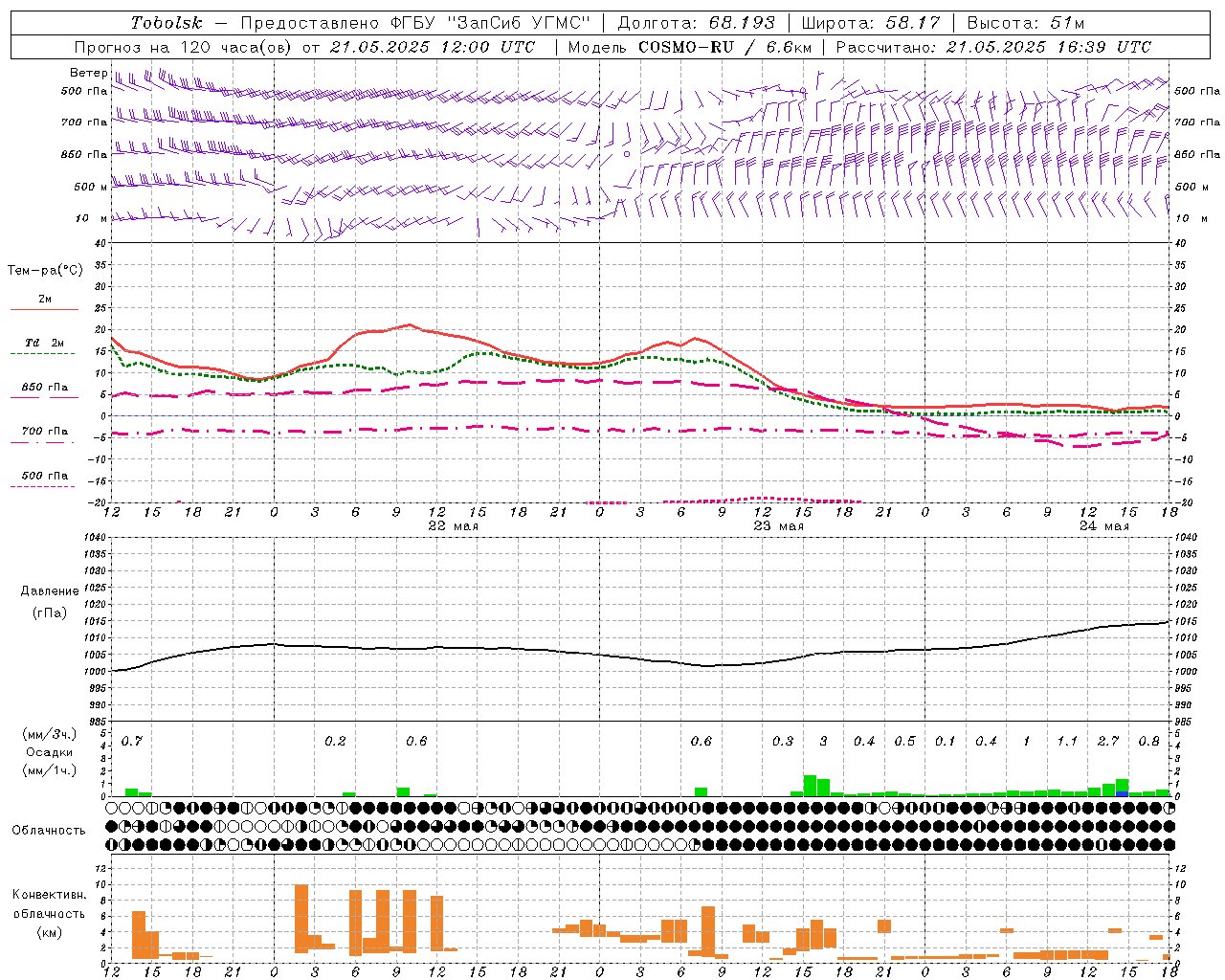The width and height of the screenshot is (1225, 980).
Task: Click the '0.7' three-hour precipitation value
Action: pyautogui.click(x=132, y=742)
